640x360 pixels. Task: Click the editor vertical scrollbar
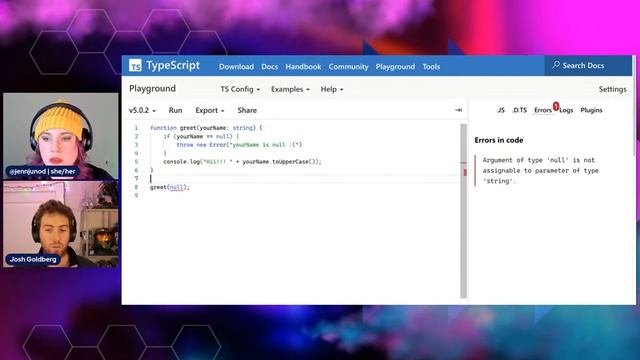coord(463,211)
